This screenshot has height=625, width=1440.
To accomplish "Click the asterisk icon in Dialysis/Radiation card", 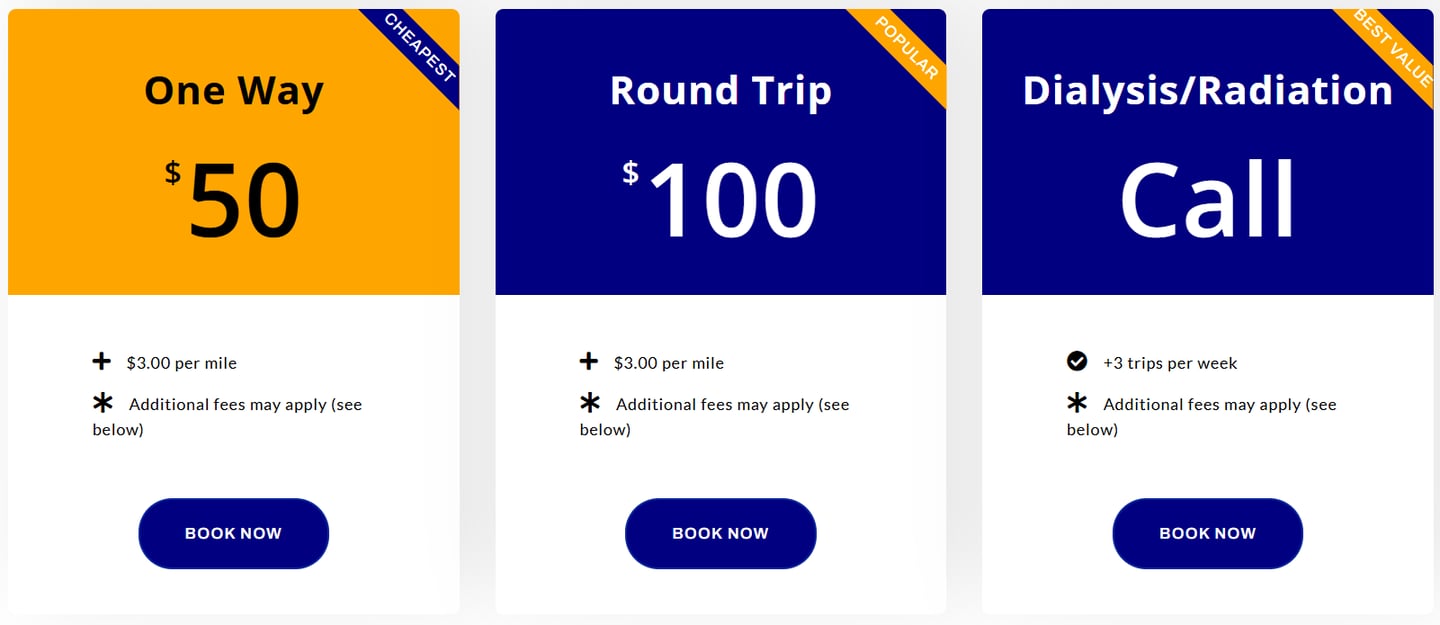I will [x=1077, y=403].
